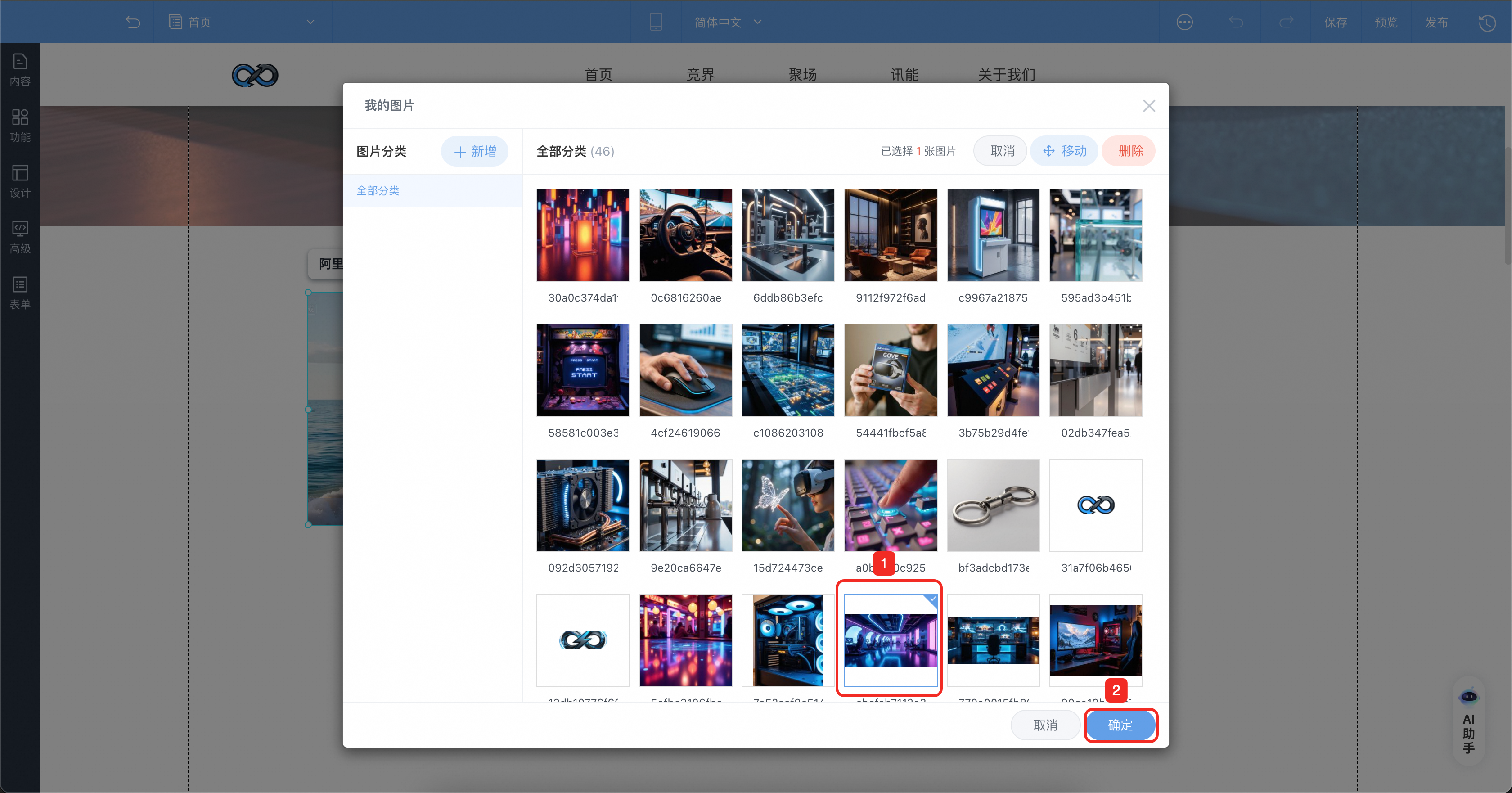Screen dimensions: 1512x793
Task: Open the history clock icon
Action: [1487, 23]
